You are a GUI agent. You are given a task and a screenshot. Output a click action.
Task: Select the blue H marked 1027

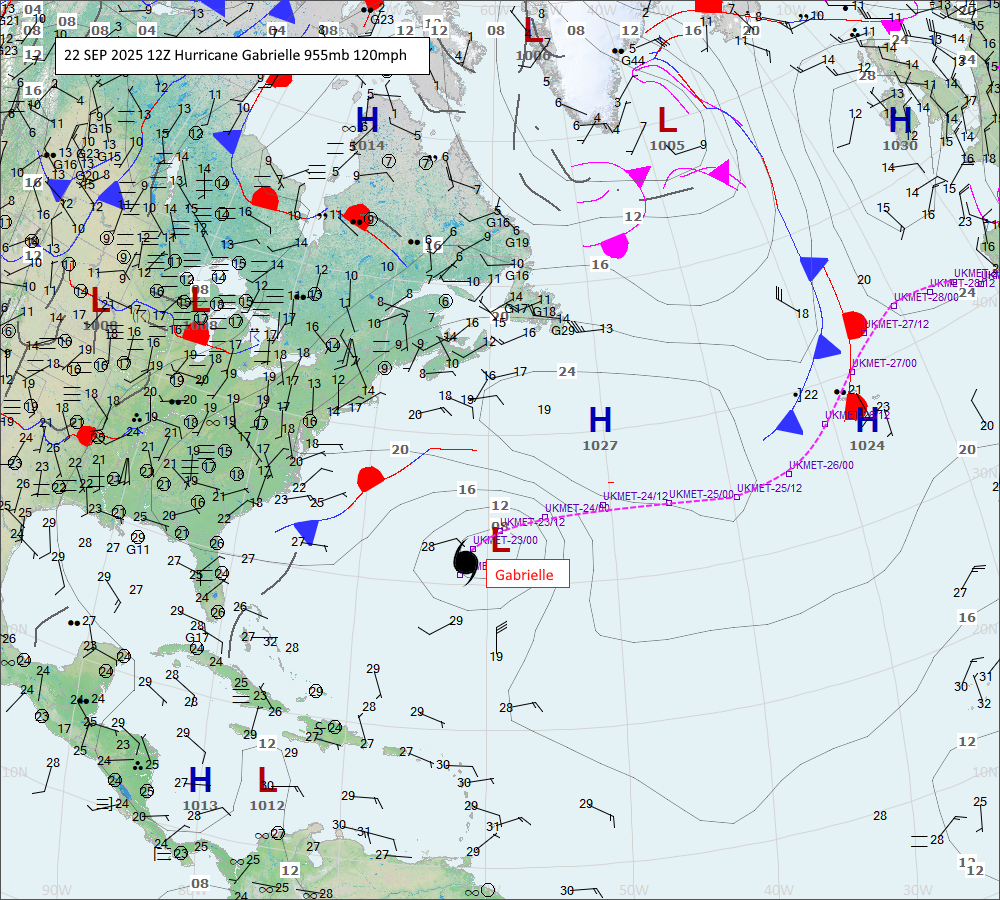(600, 421)
